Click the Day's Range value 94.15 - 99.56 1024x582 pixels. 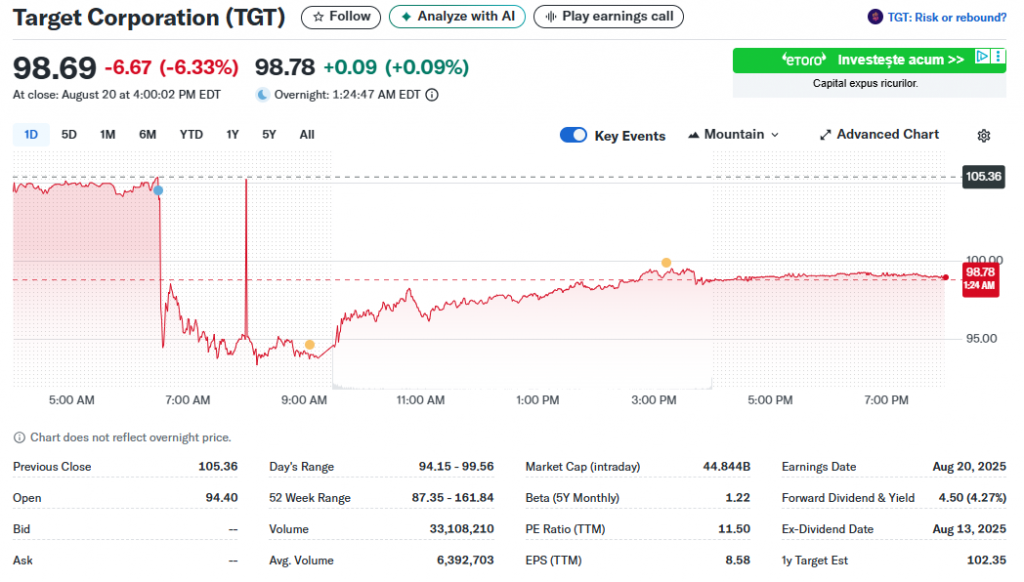(x=456, y=467)
